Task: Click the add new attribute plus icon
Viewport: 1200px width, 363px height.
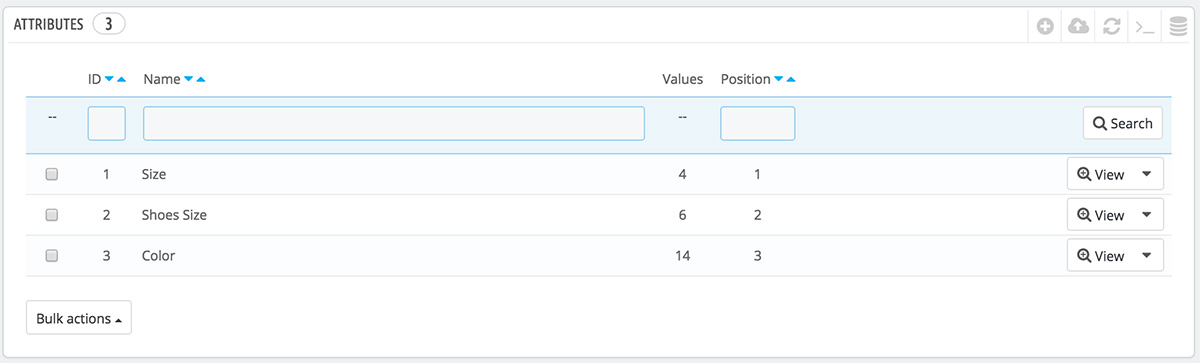Action: pos(1045,27)
